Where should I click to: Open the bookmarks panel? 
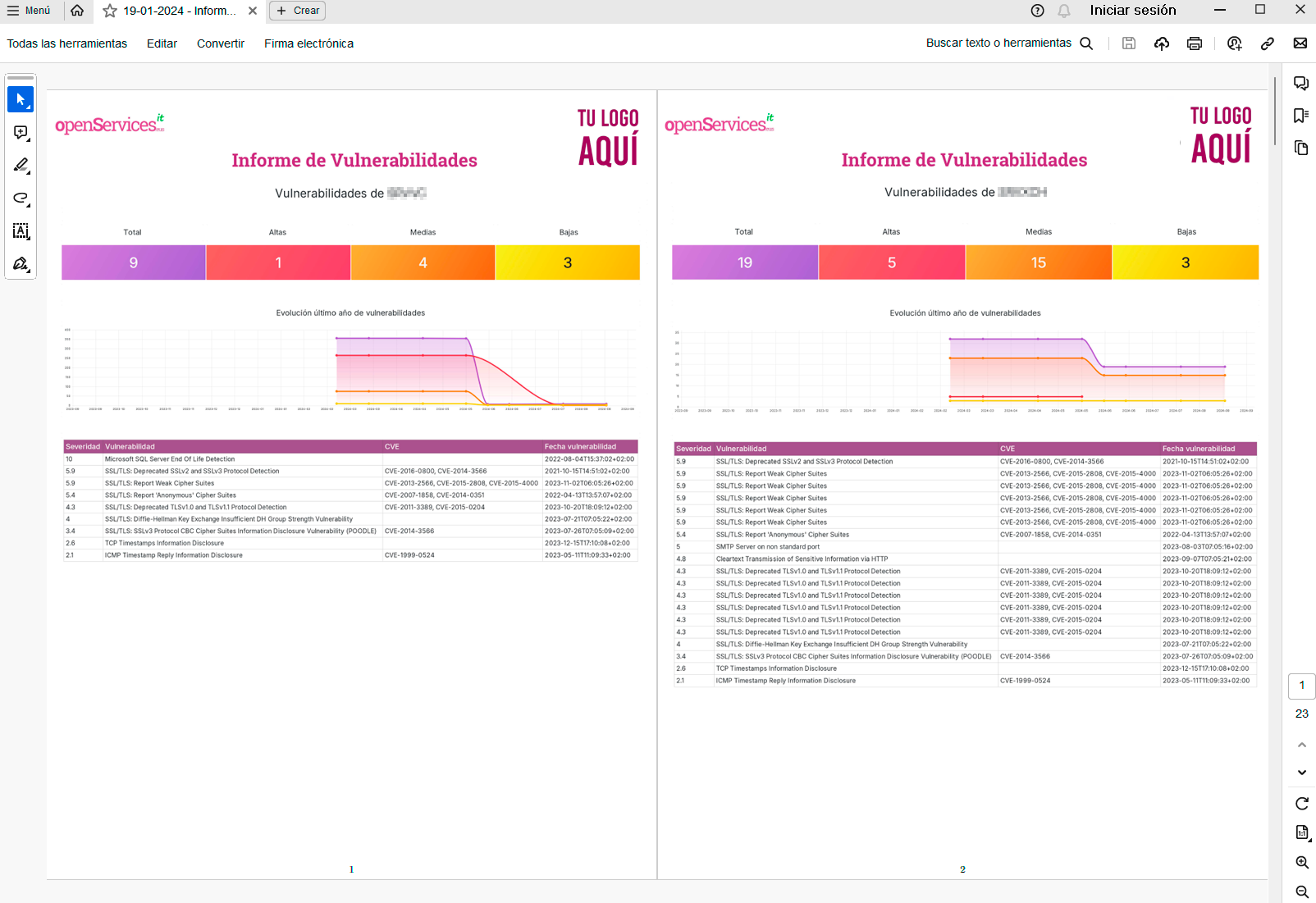point(1301,116)
